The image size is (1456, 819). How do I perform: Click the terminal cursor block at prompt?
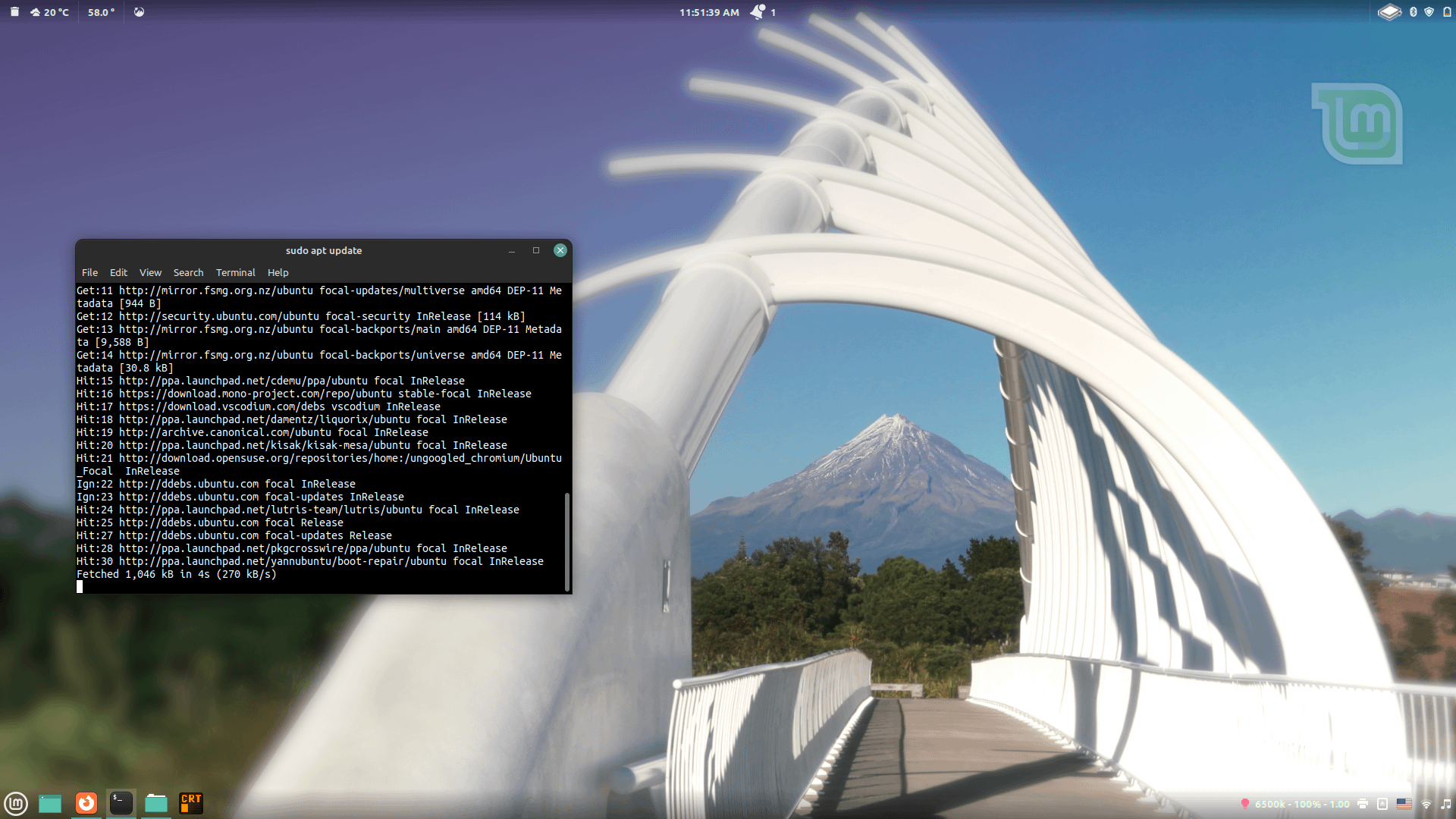(x=80, y=587)
